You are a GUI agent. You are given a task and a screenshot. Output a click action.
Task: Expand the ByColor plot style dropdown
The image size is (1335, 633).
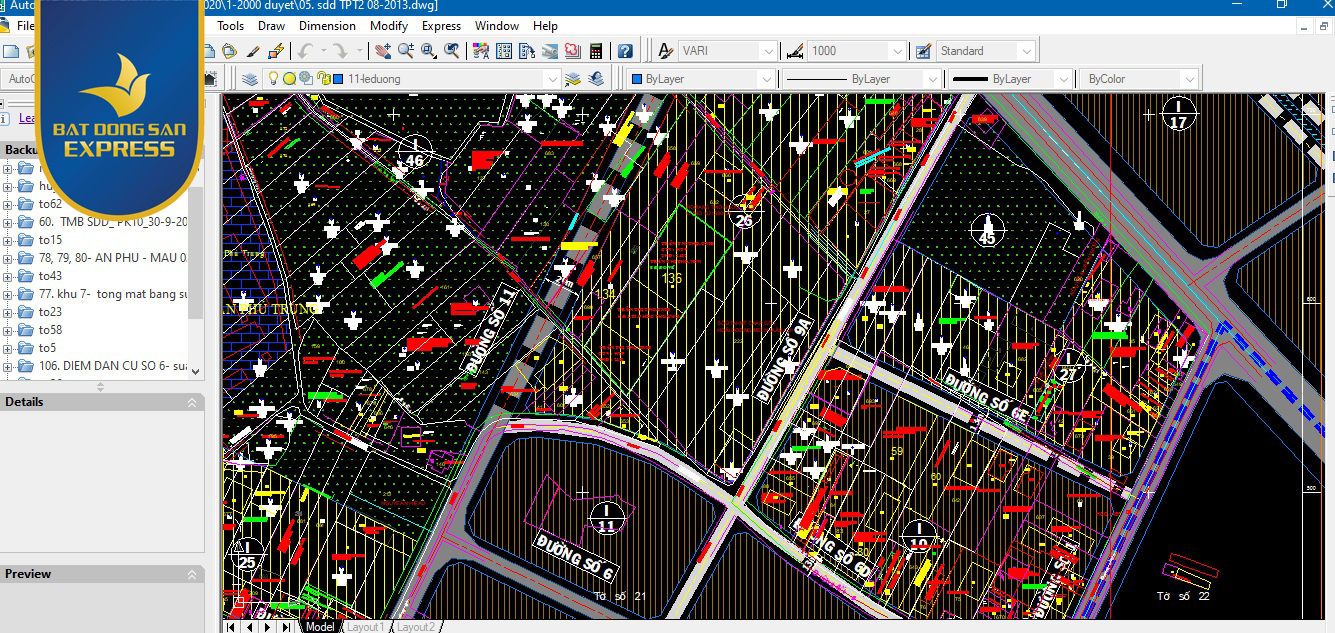tap(1188, 79)
